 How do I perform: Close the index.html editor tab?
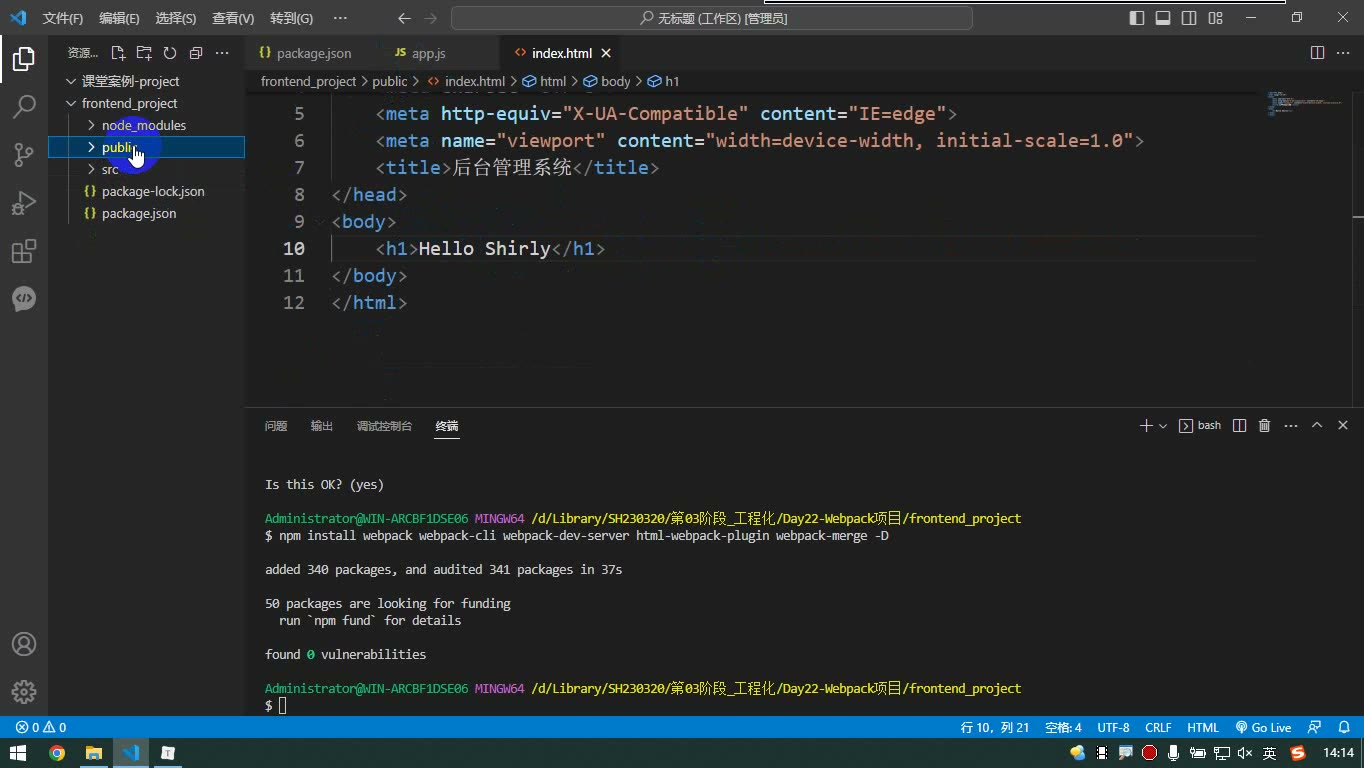point(606,53)
